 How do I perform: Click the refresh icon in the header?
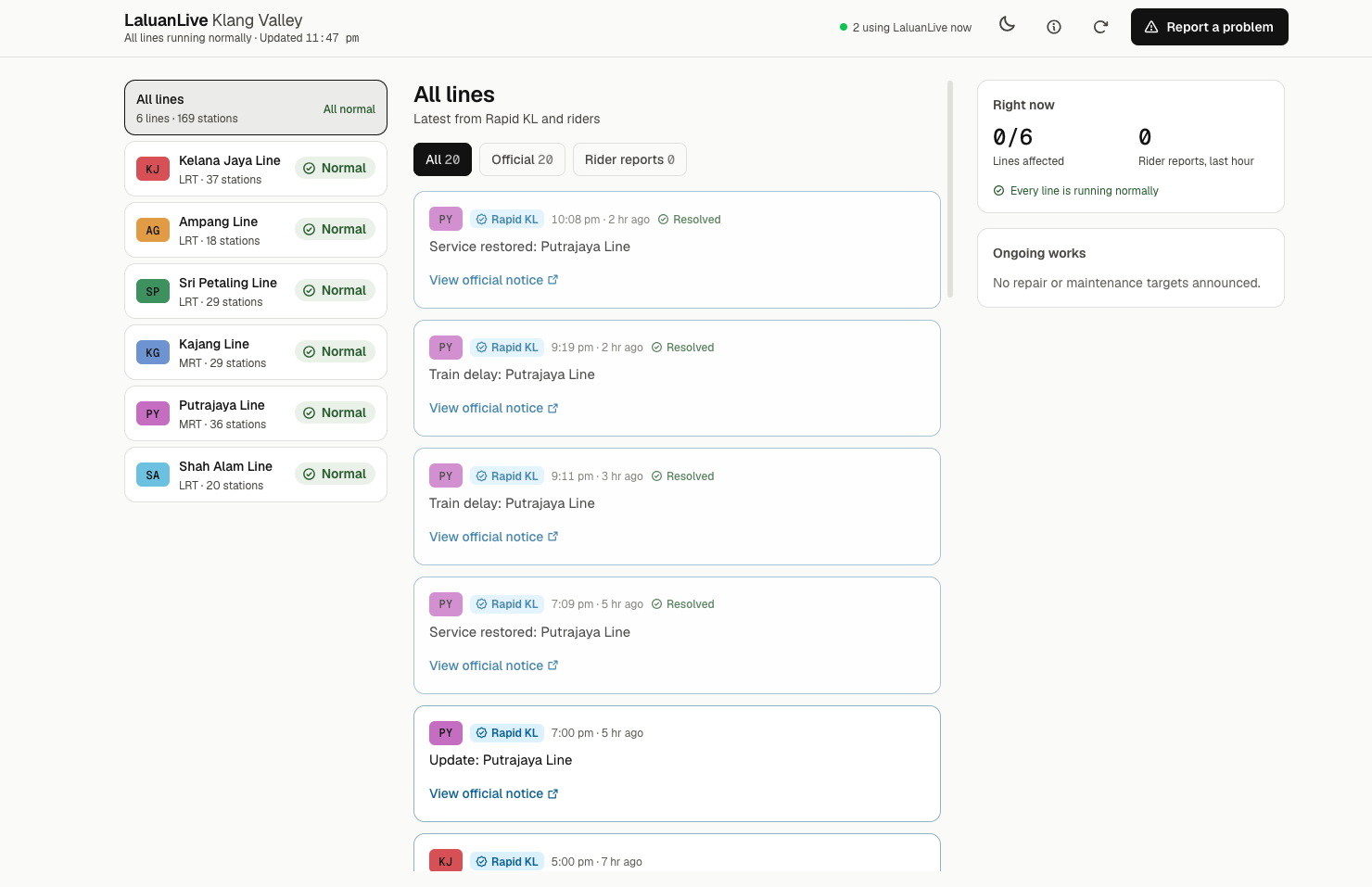coord(1100,27)
